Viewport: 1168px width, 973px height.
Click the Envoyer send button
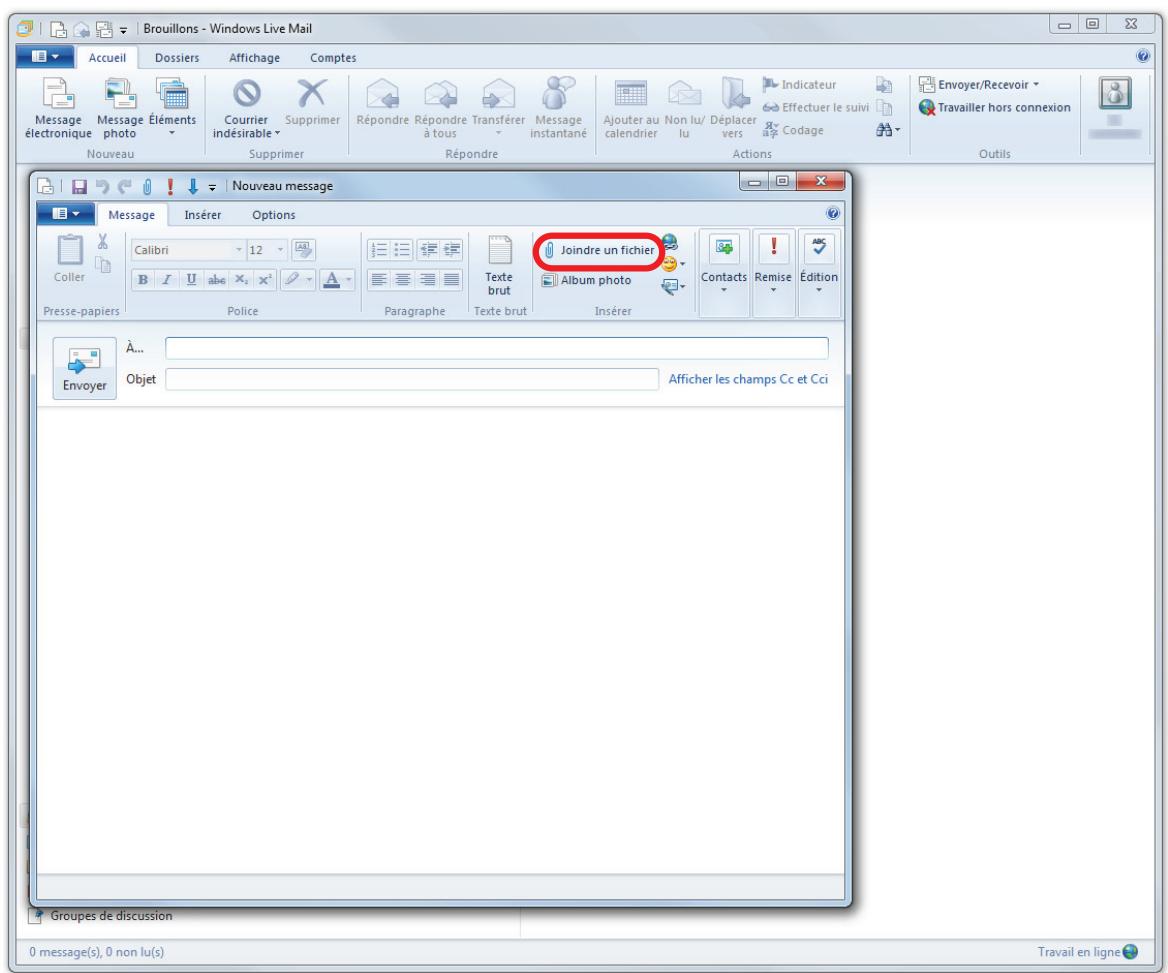[x=84, y=368]
